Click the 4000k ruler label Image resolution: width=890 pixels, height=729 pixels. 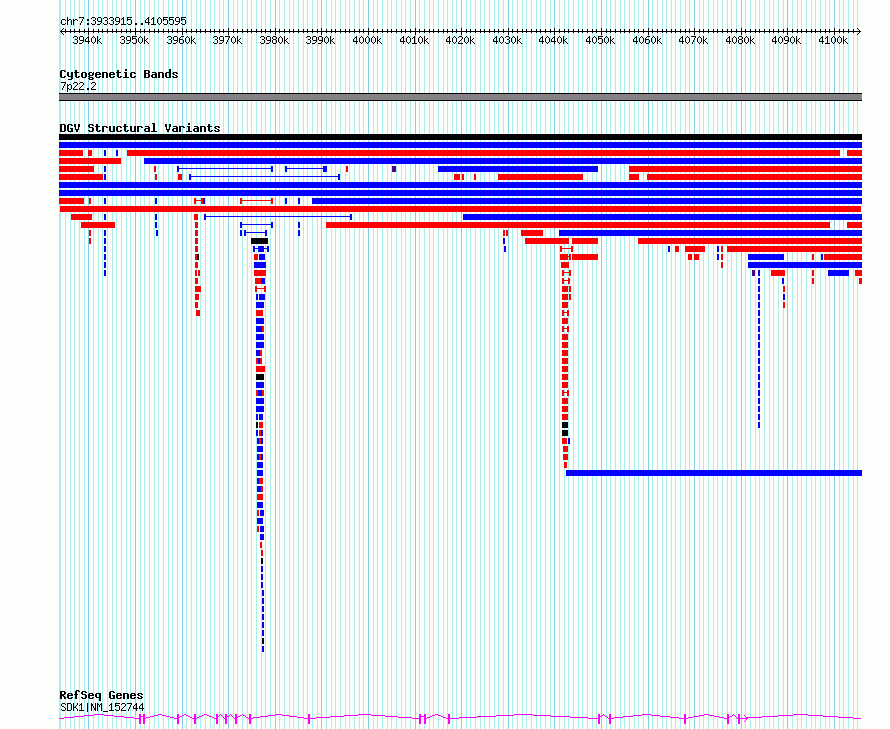tap(367, 40)
